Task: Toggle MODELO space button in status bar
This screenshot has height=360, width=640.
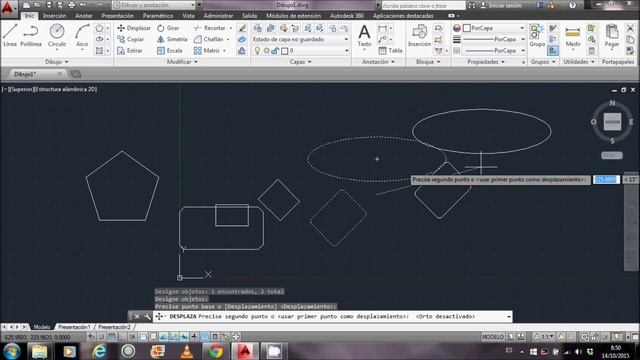Action: (x=493, y=337)
